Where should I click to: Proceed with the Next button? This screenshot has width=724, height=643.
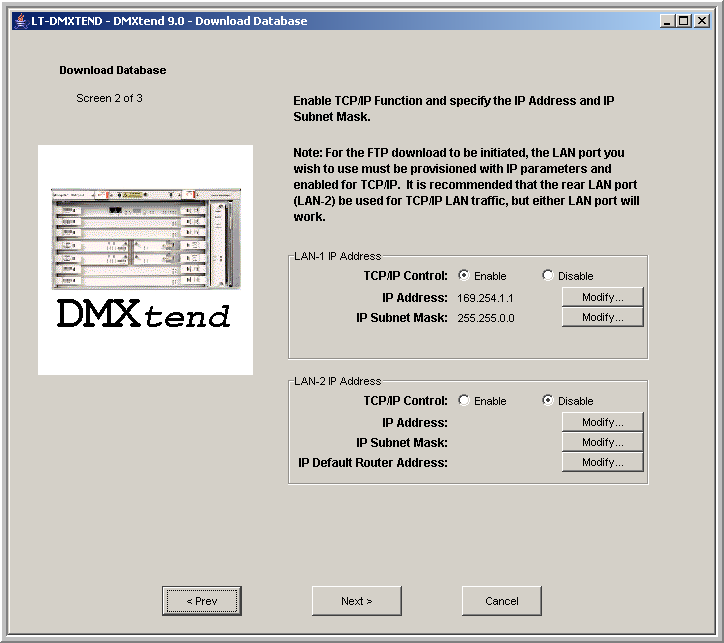coord(356,601)
